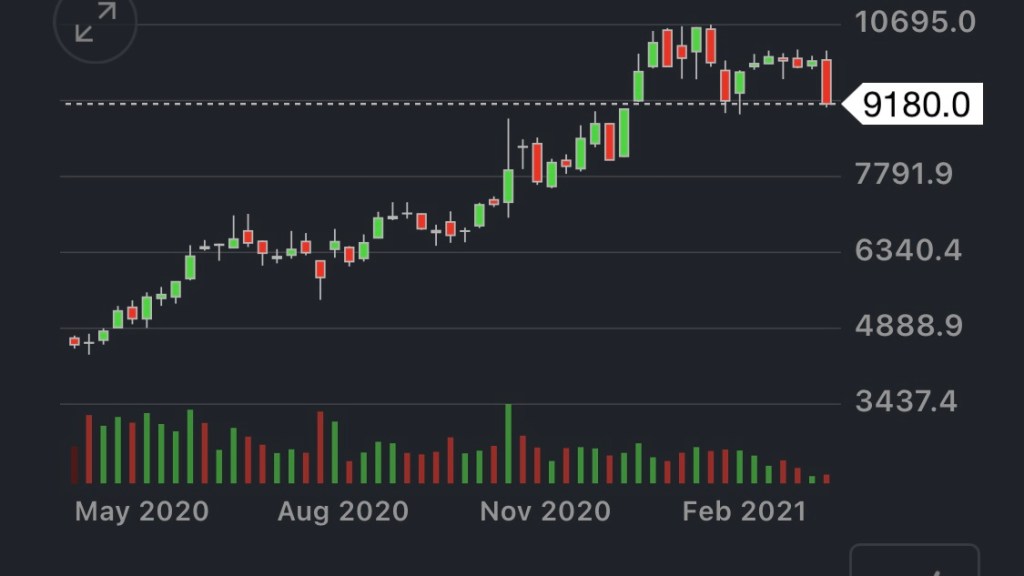This screenshot has width=1024, height=576.
Task: Click the 3437.4 price axis label
Action: pos(906,402)
